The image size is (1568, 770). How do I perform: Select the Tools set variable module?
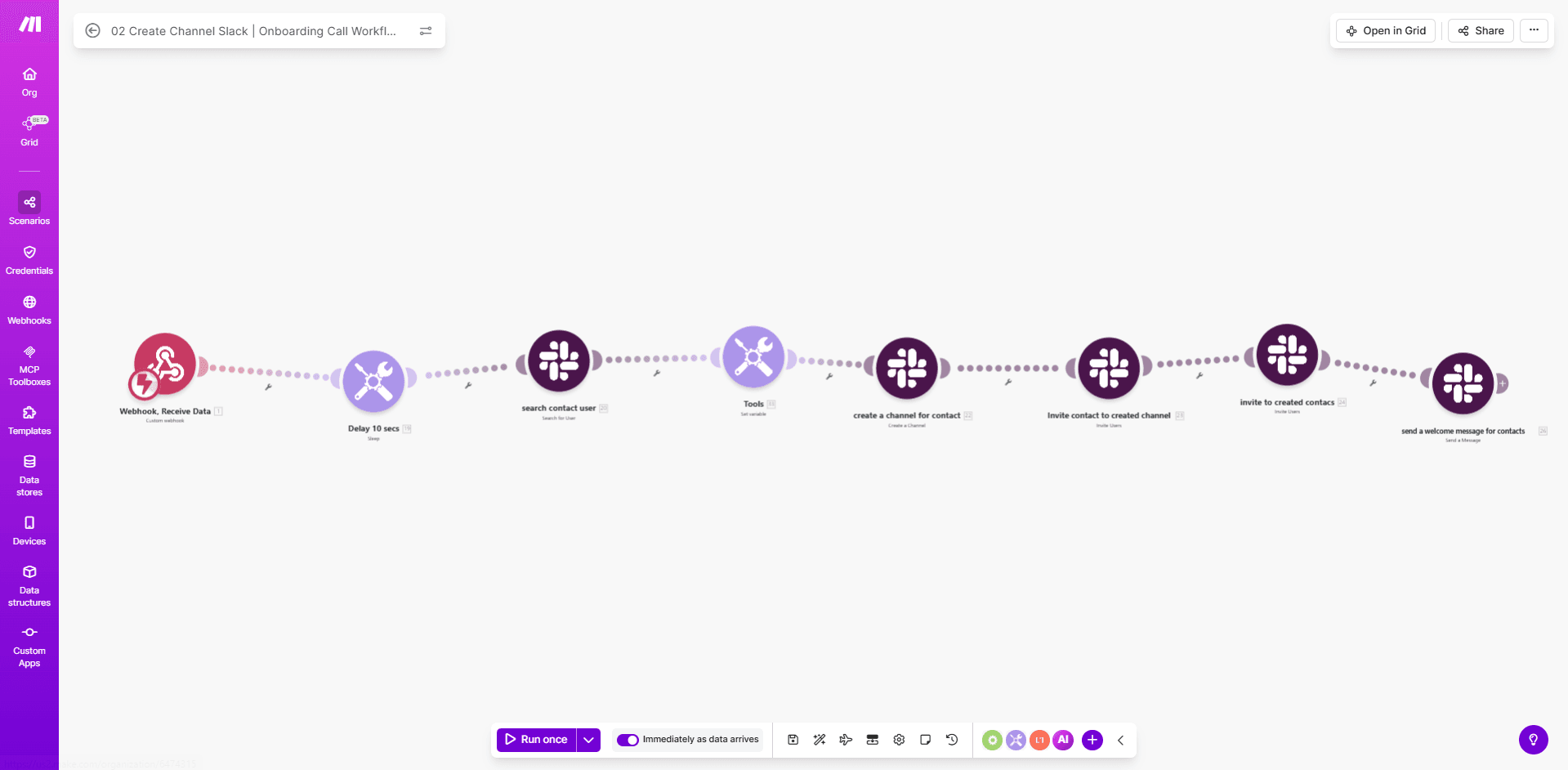753,356
